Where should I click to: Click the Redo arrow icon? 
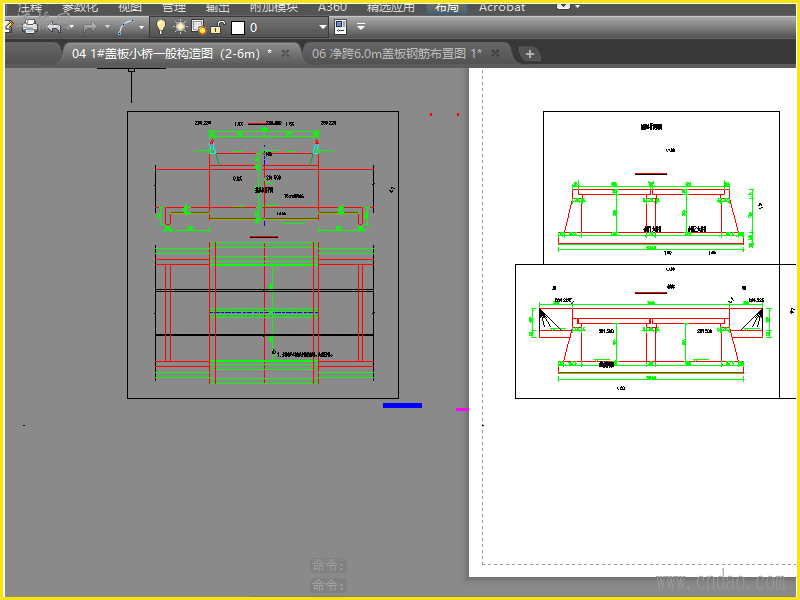pos(90,27)
